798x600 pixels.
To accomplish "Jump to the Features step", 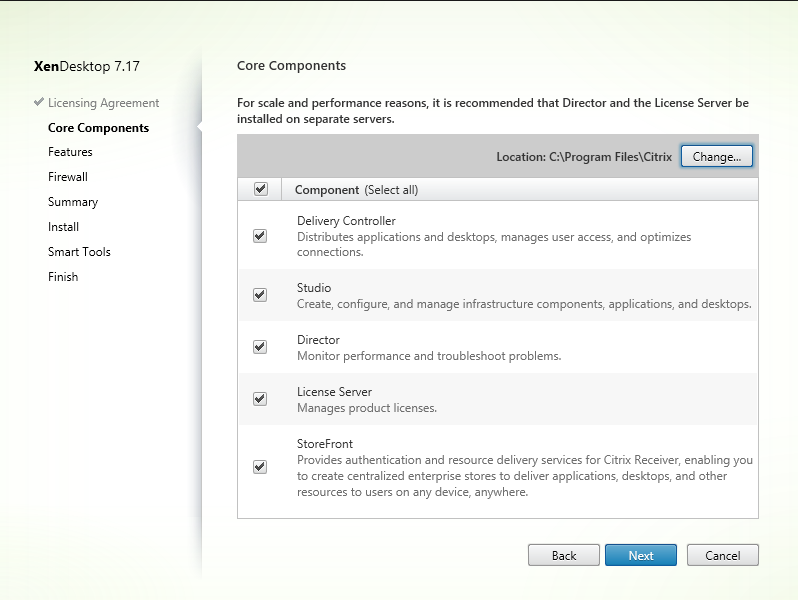I will [70, 152].
